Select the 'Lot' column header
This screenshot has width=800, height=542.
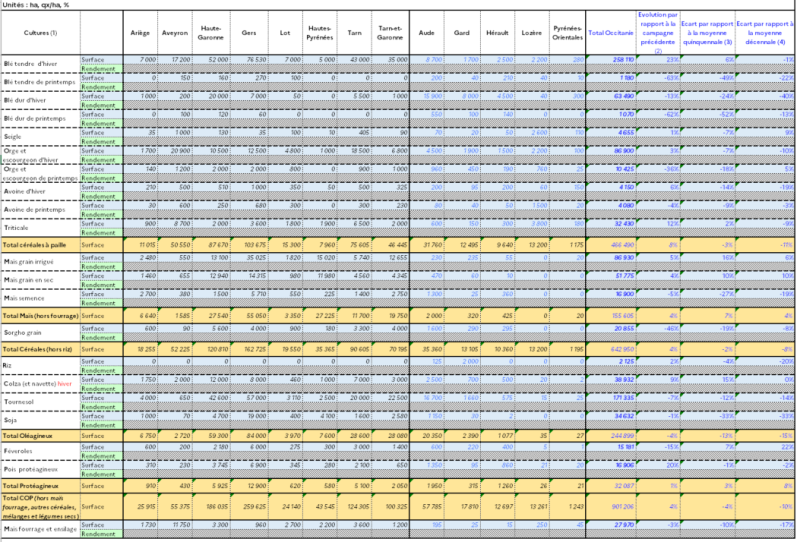285,33
